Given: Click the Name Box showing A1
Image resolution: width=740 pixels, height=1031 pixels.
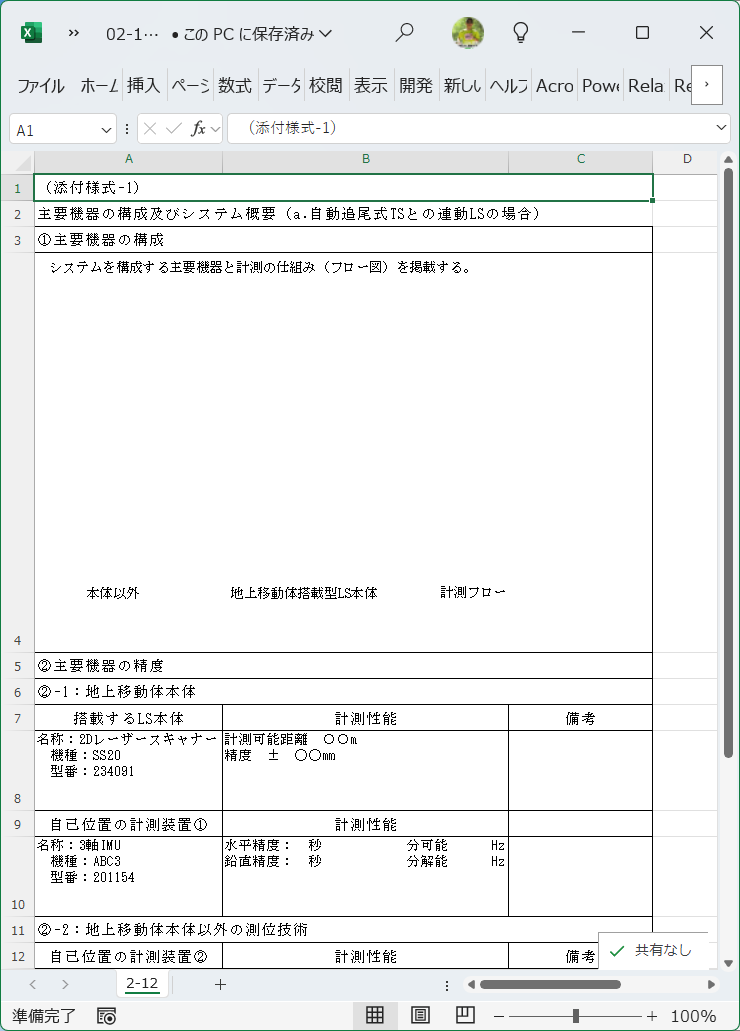Looking at the screenshot, I should coord(55,130).
